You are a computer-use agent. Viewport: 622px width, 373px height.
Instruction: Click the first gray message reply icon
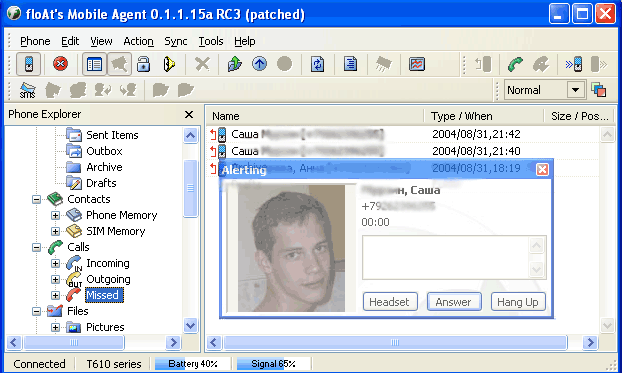coord(53,90)
